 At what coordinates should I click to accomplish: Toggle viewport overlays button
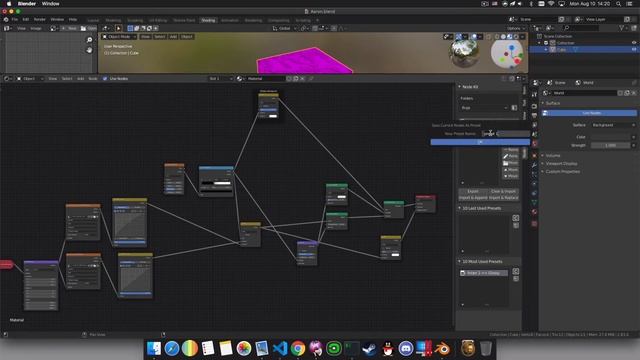(474, 37)
